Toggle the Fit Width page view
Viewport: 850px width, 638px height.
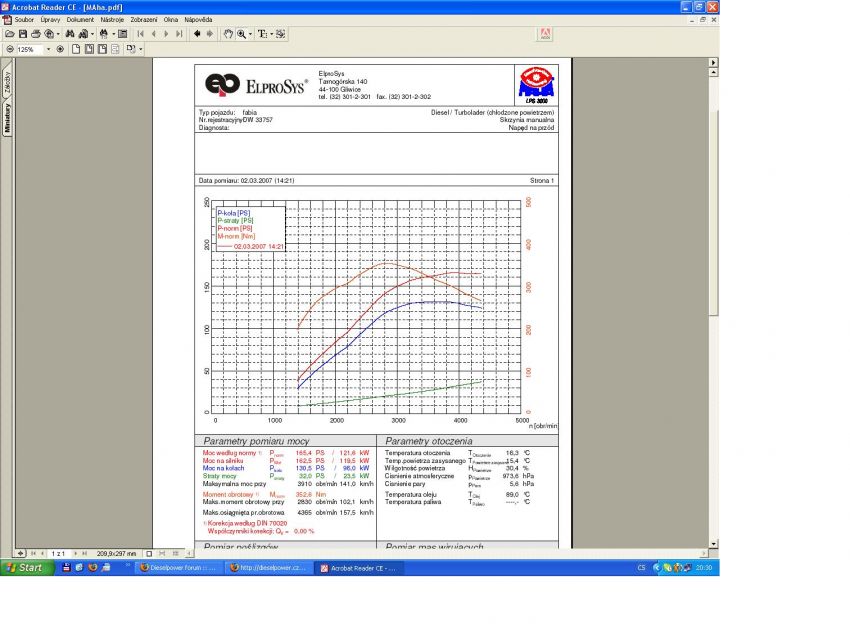pos(102,49)
